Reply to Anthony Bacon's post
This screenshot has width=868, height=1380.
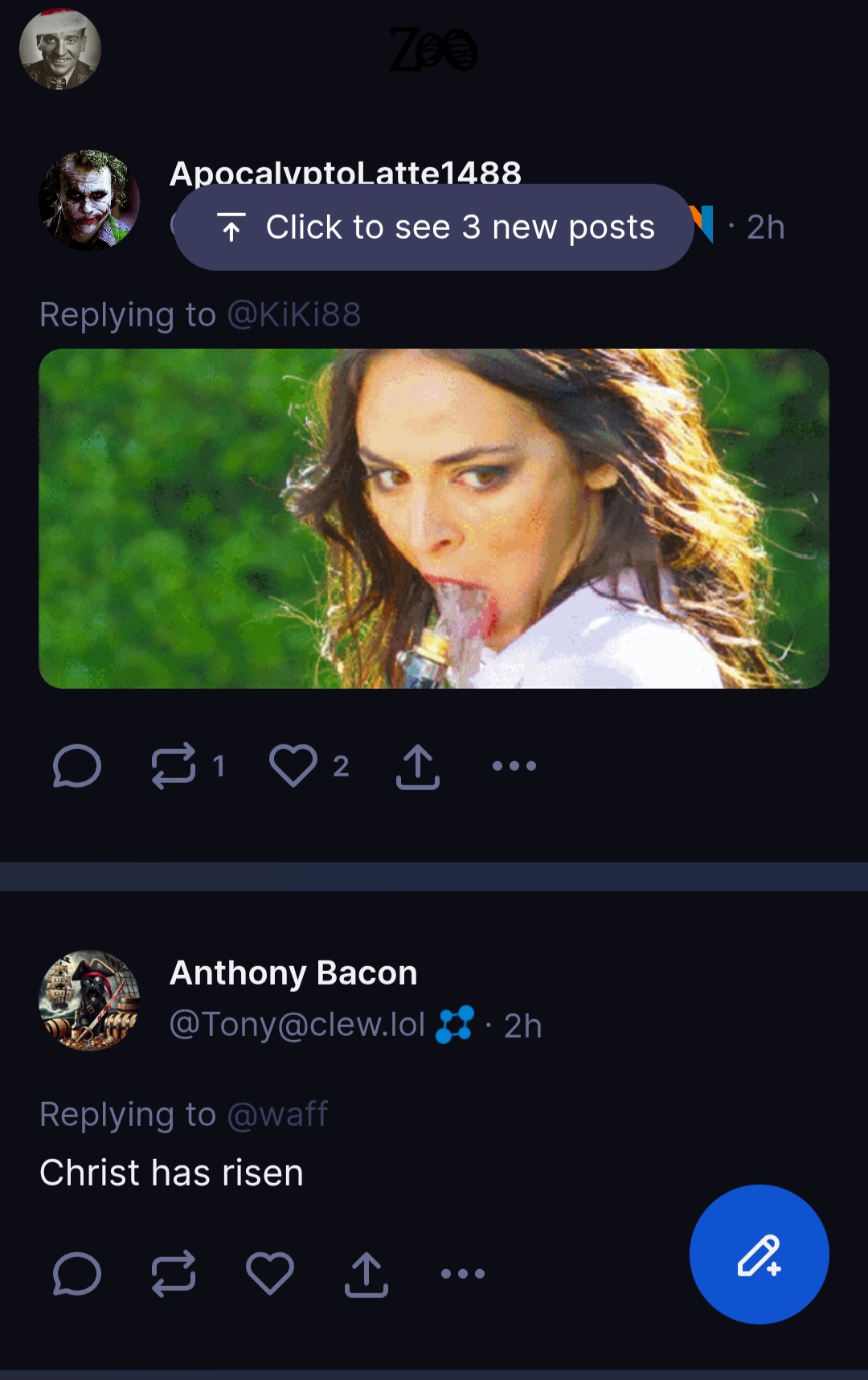click(76, 1274)
